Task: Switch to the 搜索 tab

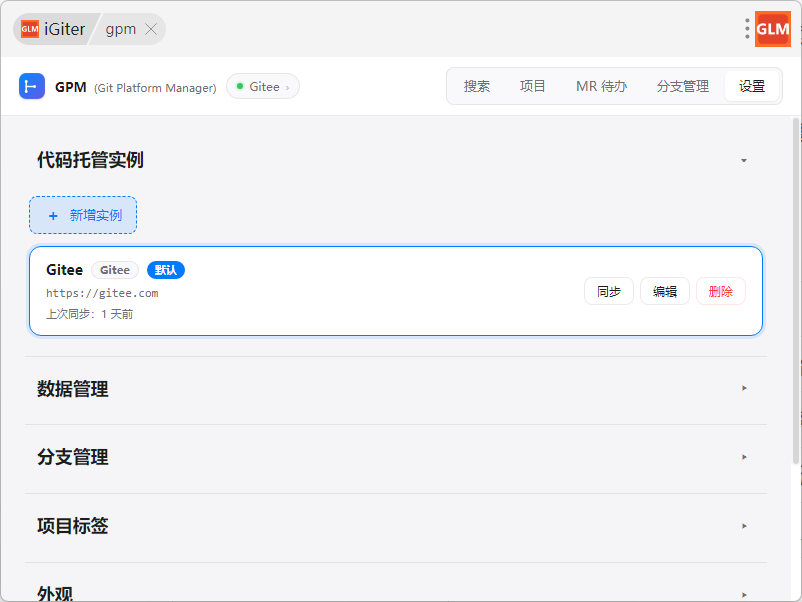Action: (477, 86)
